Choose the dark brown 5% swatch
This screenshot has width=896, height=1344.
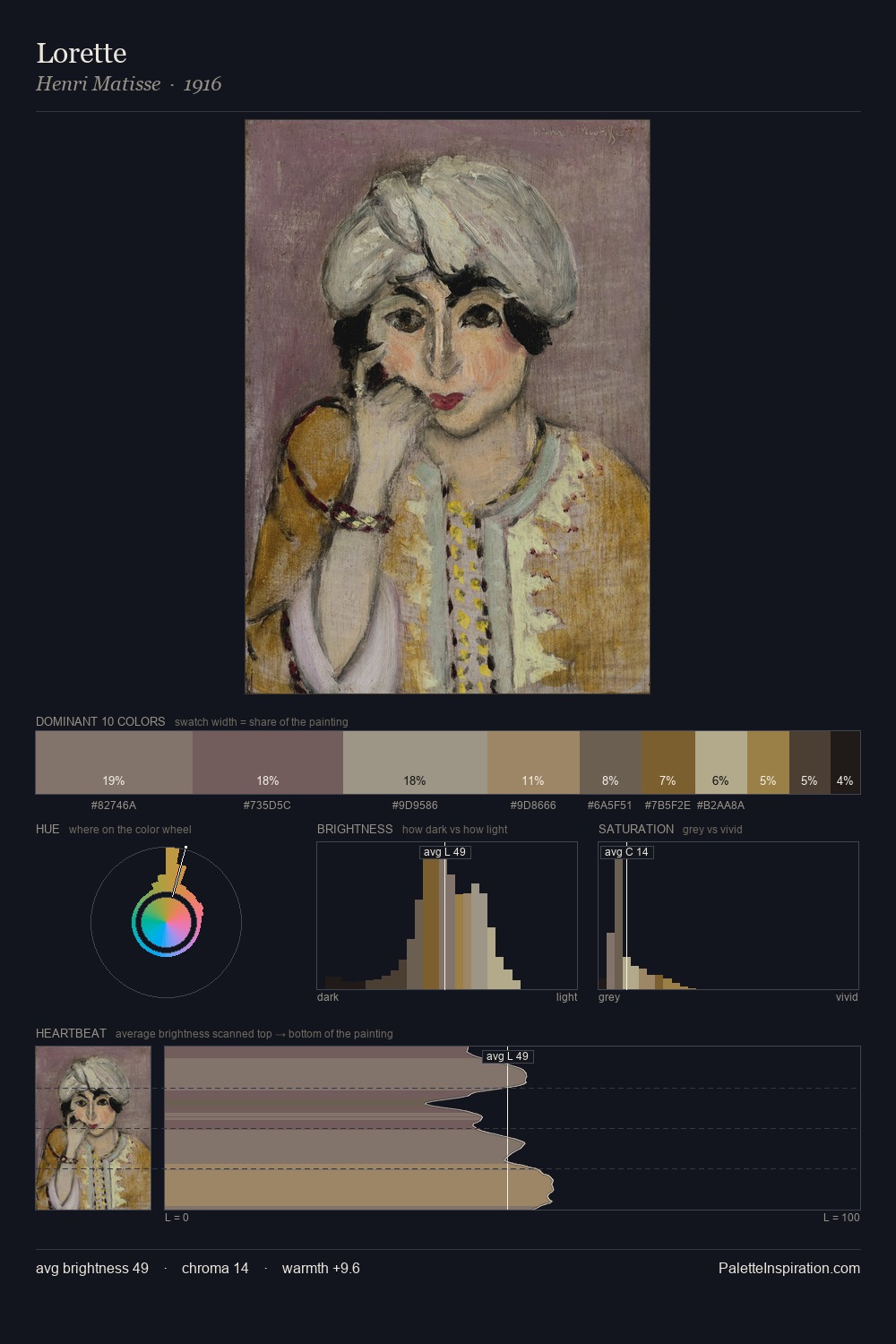click(x=810, y=762)
